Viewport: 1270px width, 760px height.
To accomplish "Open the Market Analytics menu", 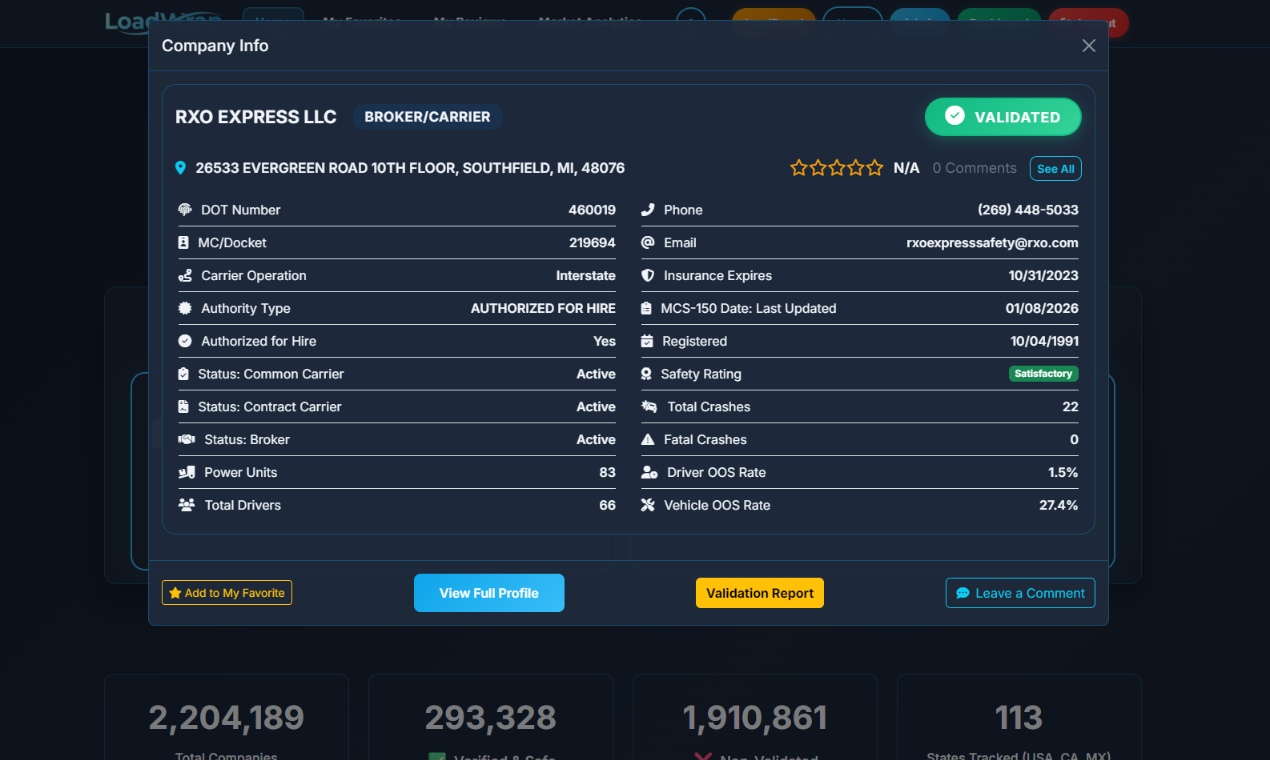I will pyautogui.click(x=589, y=21).
